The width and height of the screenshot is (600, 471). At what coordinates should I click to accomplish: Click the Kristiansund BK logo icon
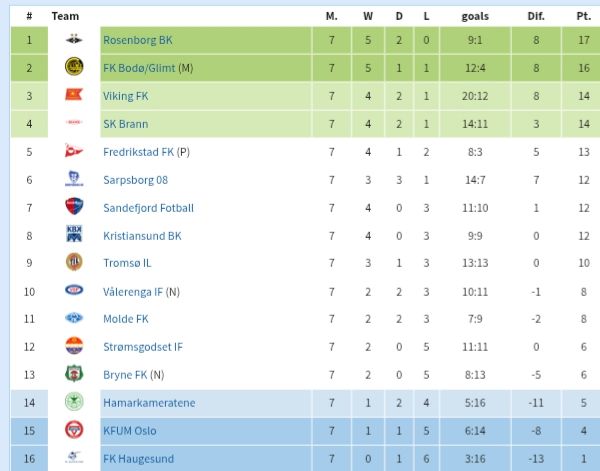(73, 235)
